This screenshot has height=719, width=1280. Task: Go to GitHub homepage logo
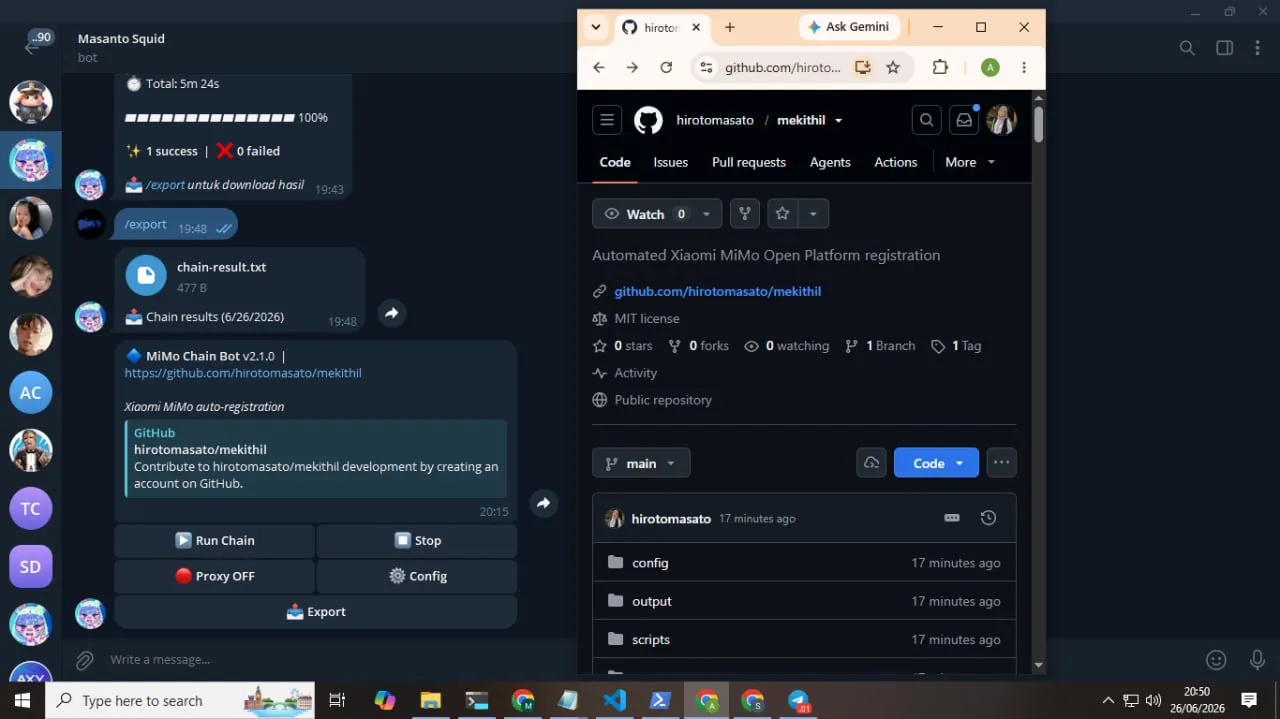648,120
